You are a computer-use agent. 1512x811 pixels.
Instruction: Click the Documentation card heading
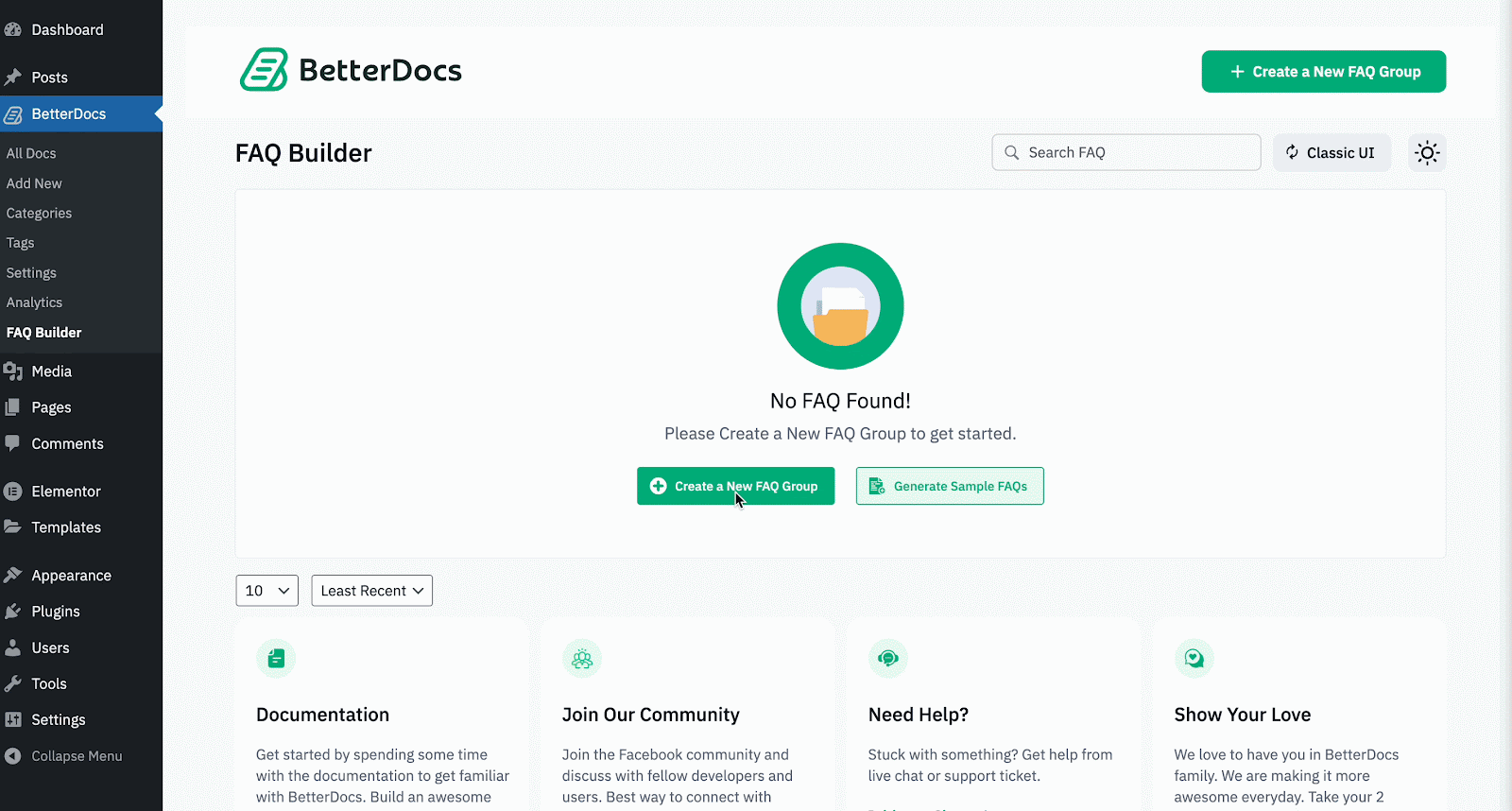323,715
